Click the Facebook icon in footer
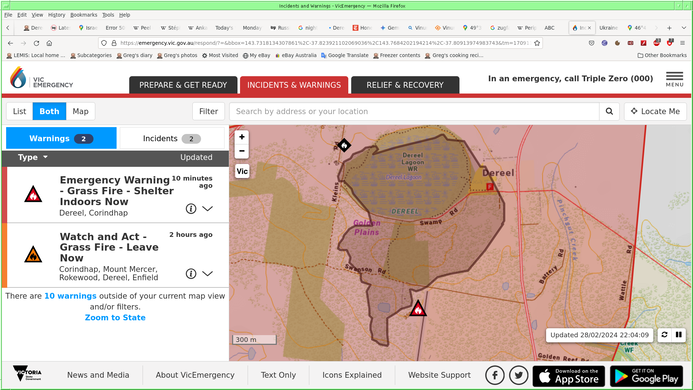 [x=495, y=375]
